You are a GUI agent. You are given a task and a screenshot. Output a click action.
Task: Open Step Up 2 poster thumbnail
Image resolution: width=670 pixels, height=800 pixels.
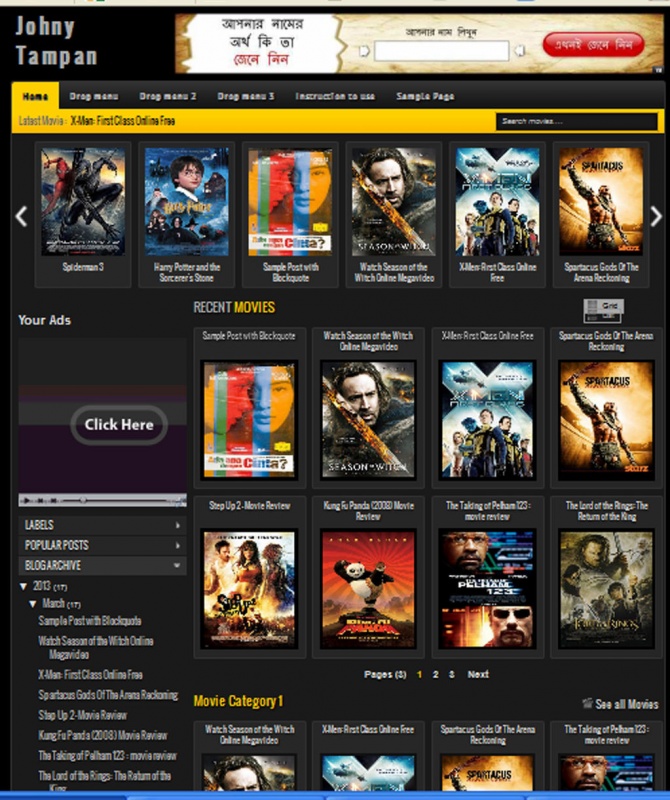coord(249,589)
